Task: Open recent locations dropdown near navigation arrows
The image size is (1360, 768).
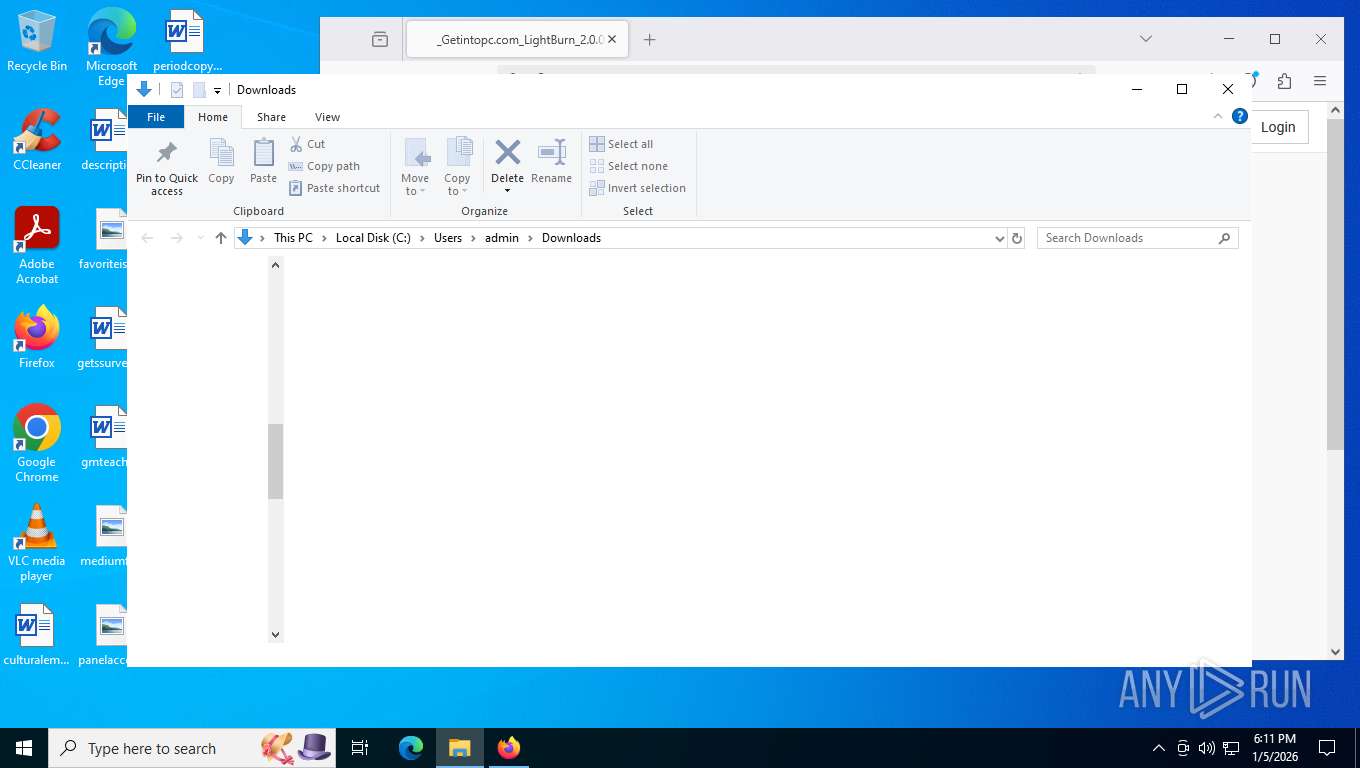Action: pyautogui.click(x=201, y=238)
